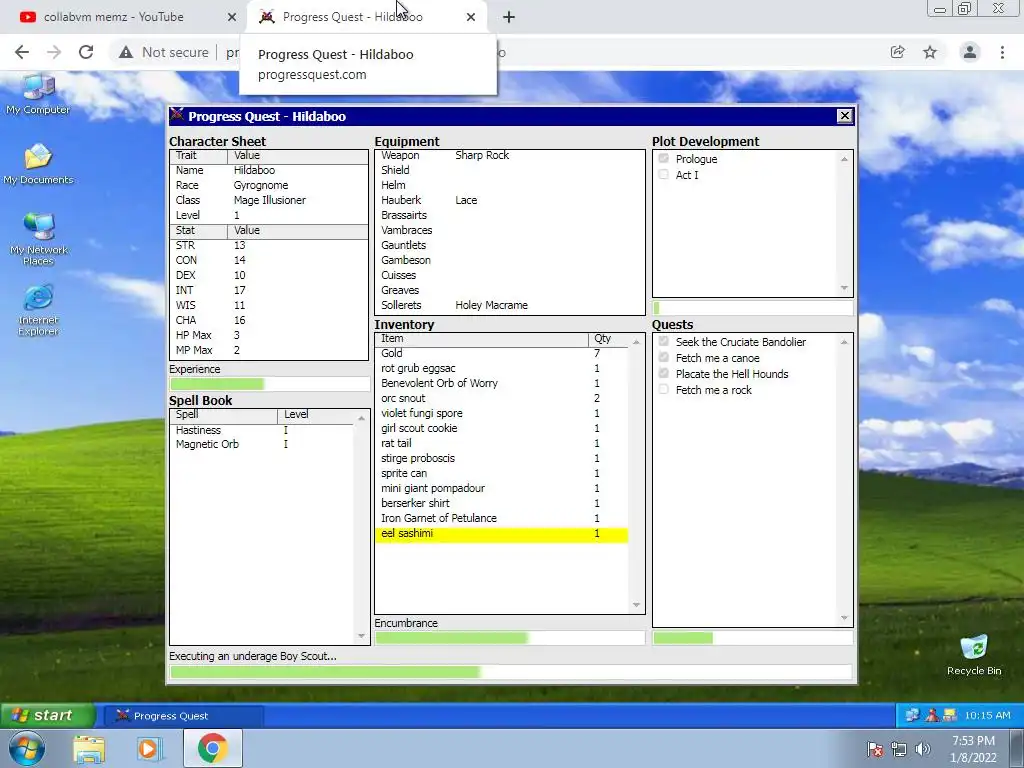Click the Class Mage Illusioner row
The image size is (1024, 768).
pyautogui.click(x=269, y=200)
